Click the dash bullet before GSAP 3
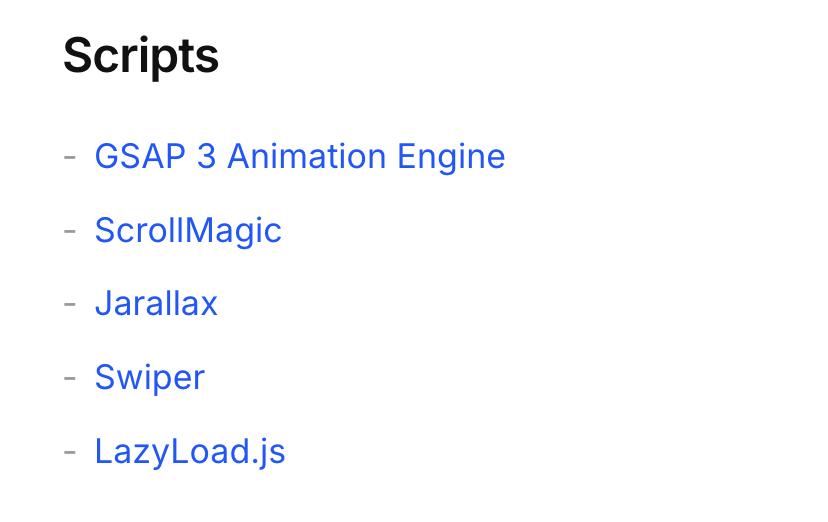This screenshot has width=828, height=522. pos(70,157)
